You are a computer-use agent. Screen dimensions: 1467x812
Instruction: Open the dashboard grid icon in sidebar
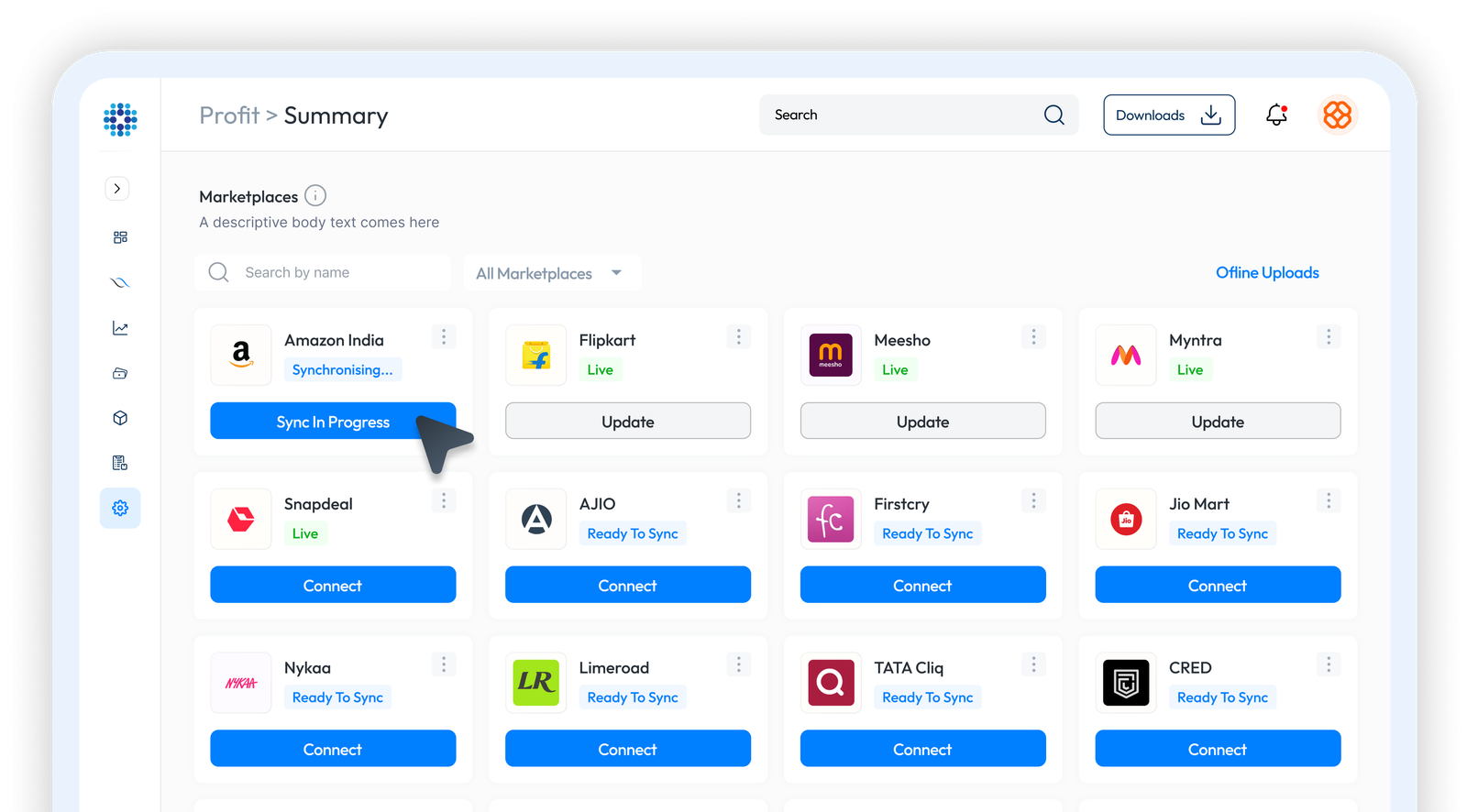tap(120, 237)
